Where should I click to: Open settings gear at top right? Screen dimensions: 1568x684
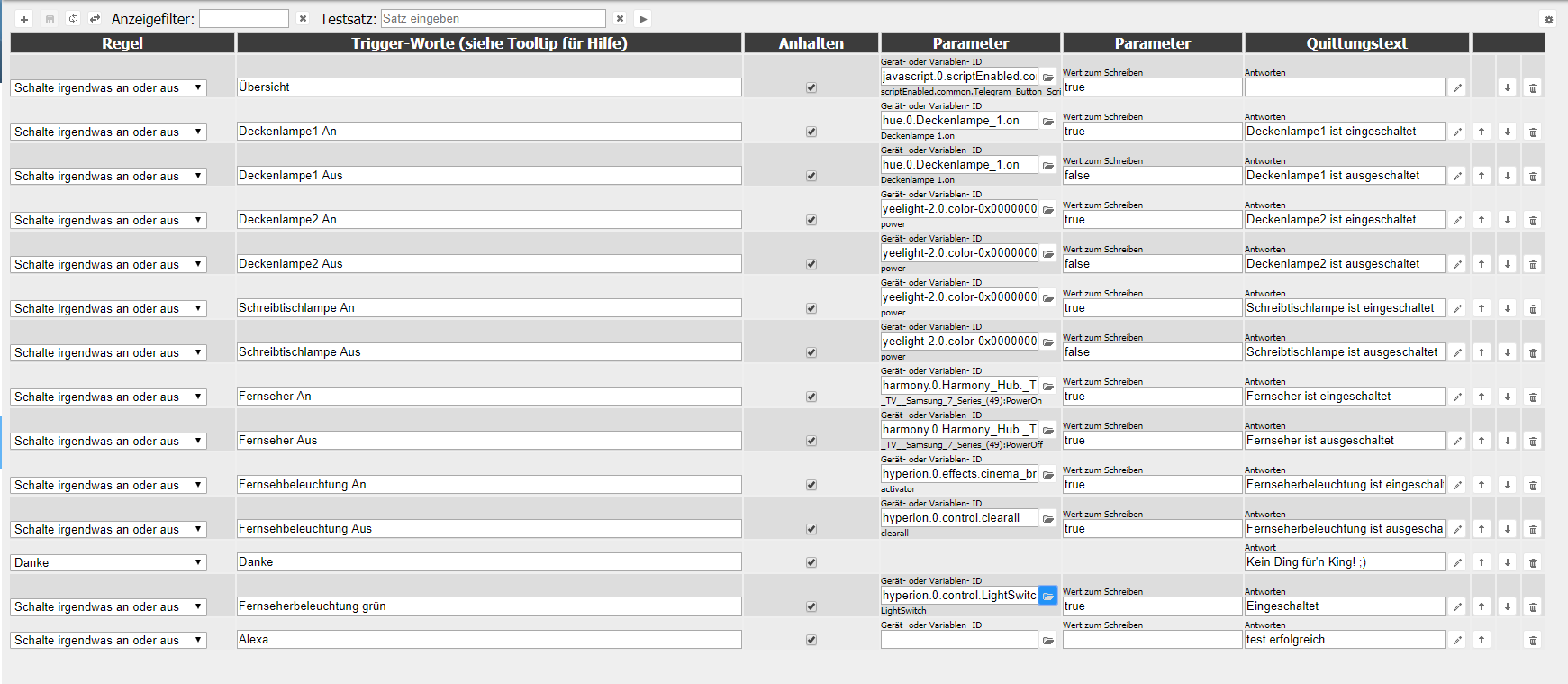1549,19
